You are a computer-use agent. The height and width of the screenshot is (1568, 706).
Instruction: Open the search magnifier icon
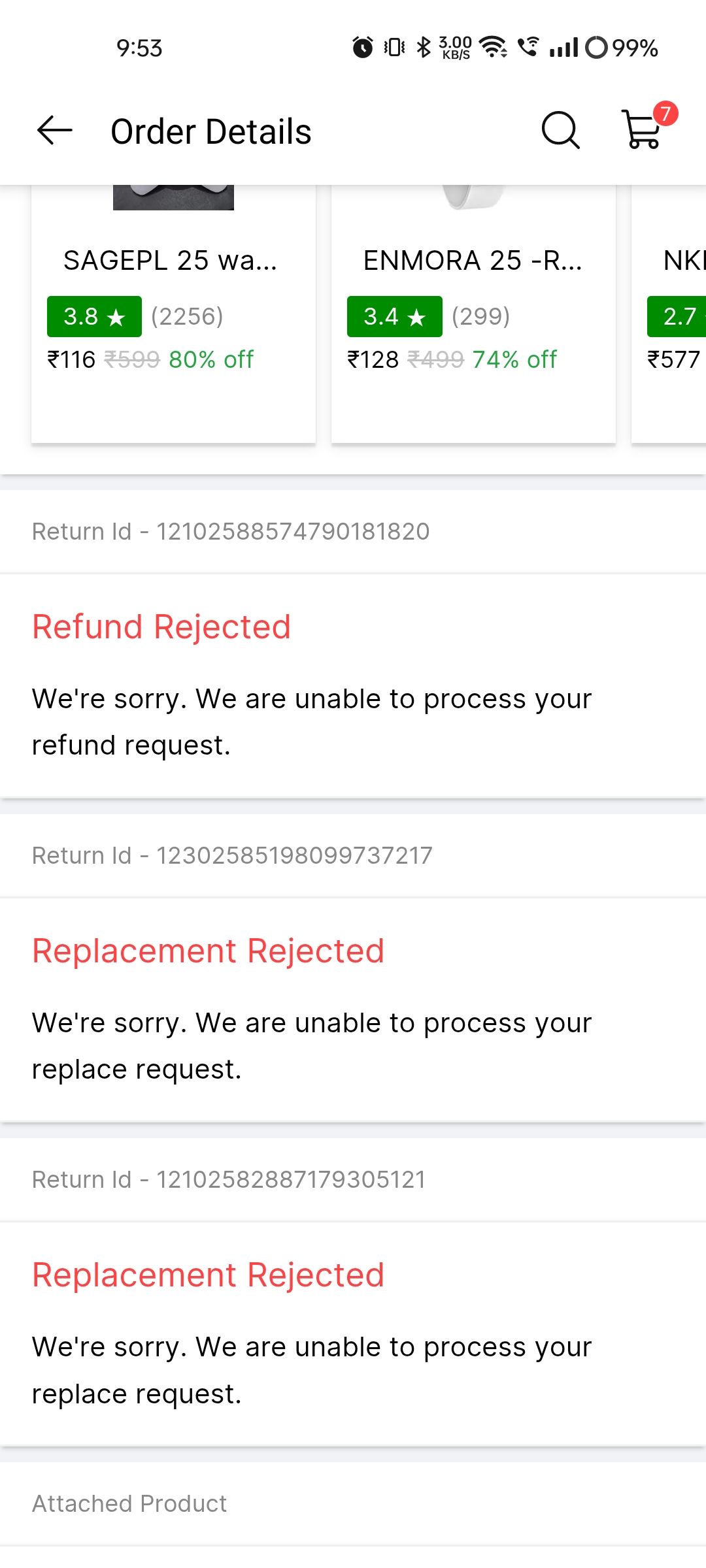click(x=561, y=131)
